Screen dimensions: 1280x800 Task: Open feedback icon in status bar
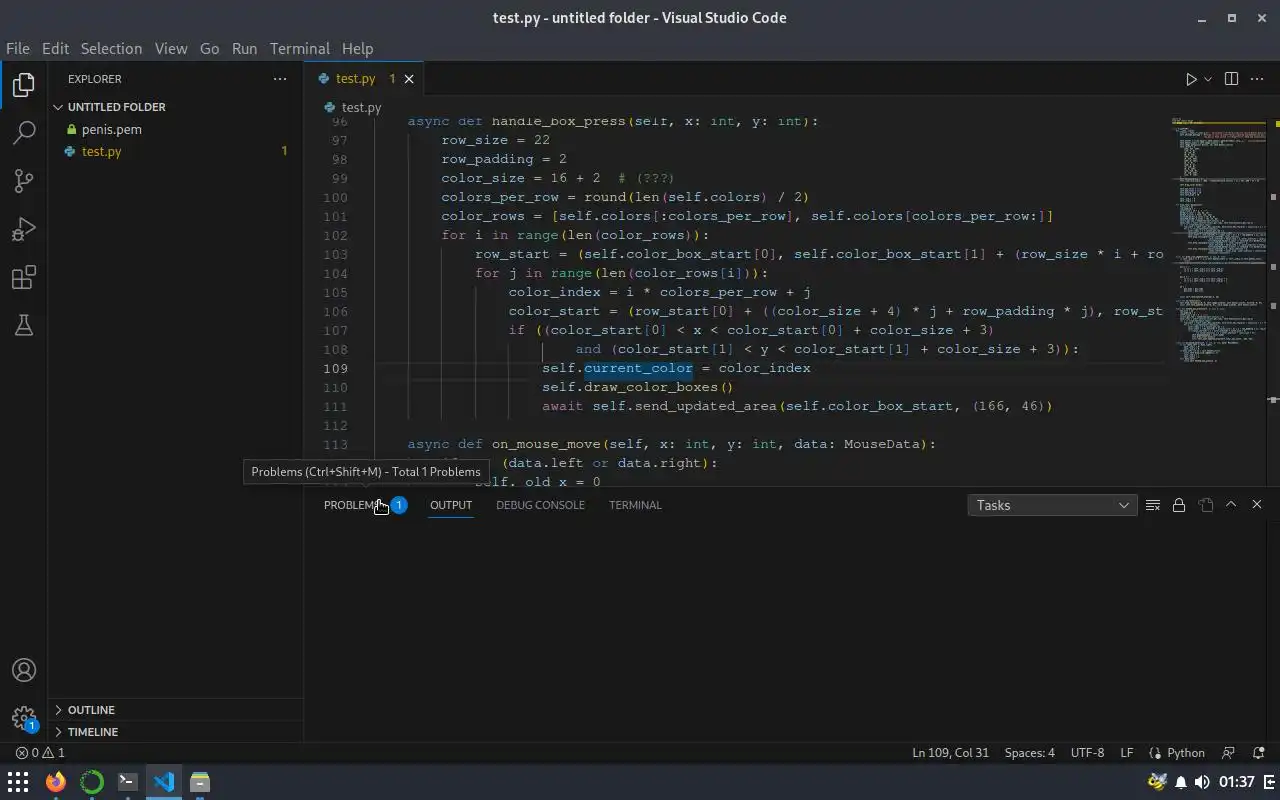point(1229,753)
